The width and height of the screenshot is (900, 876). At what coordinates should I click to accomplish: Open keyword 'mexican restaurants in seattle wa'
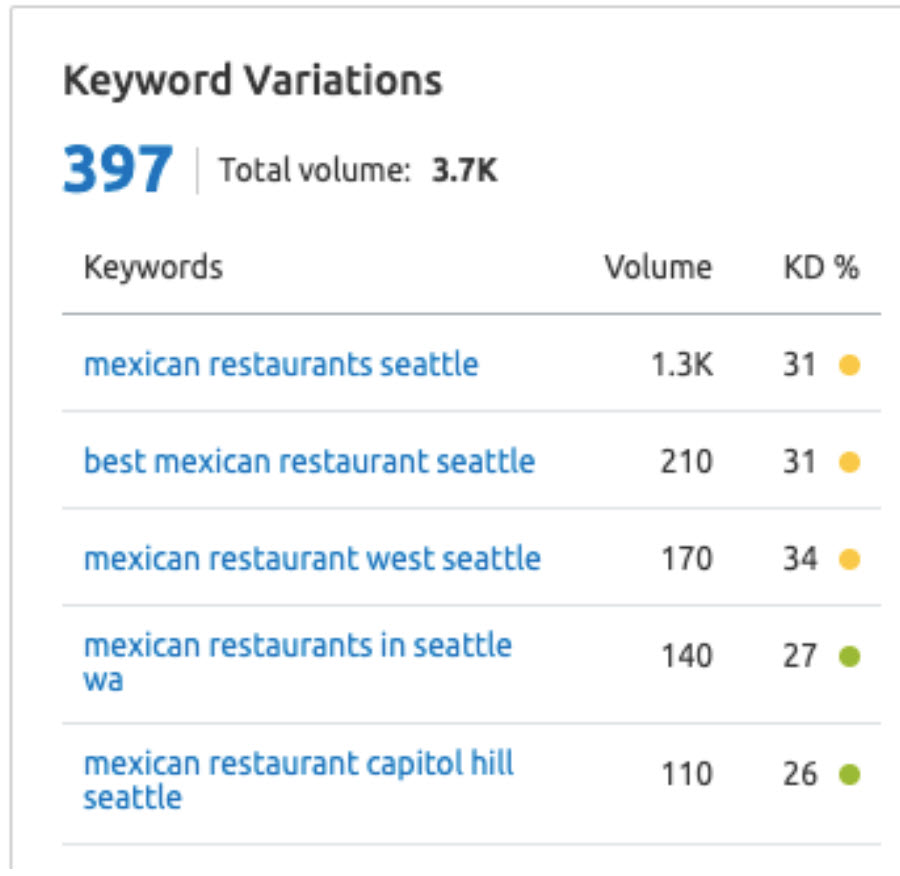coord(298,662)
